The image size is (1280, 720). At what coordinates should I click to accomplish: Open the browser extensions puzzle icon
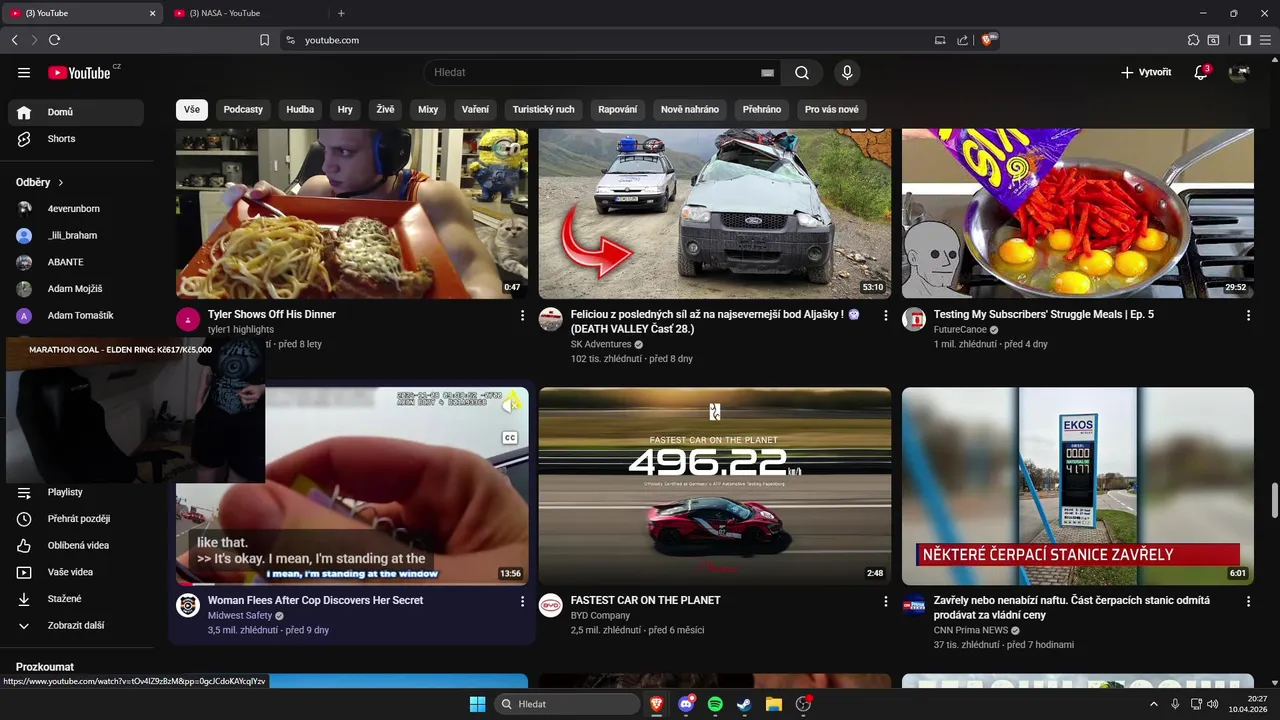1193,40
